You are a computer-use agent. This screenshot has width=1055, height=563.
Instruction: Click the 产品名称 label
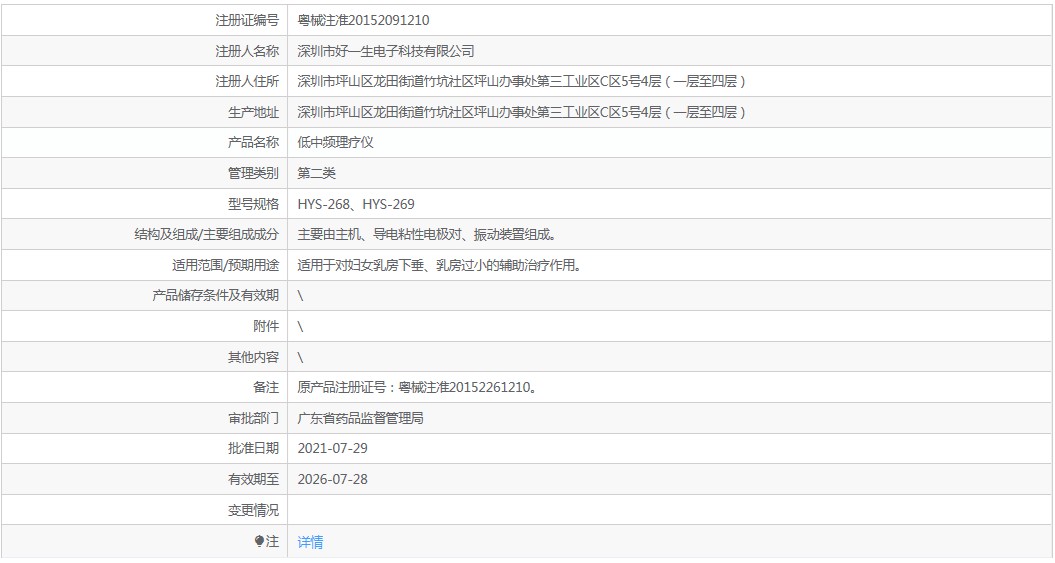pyautogui.click(x=253, y=143)
